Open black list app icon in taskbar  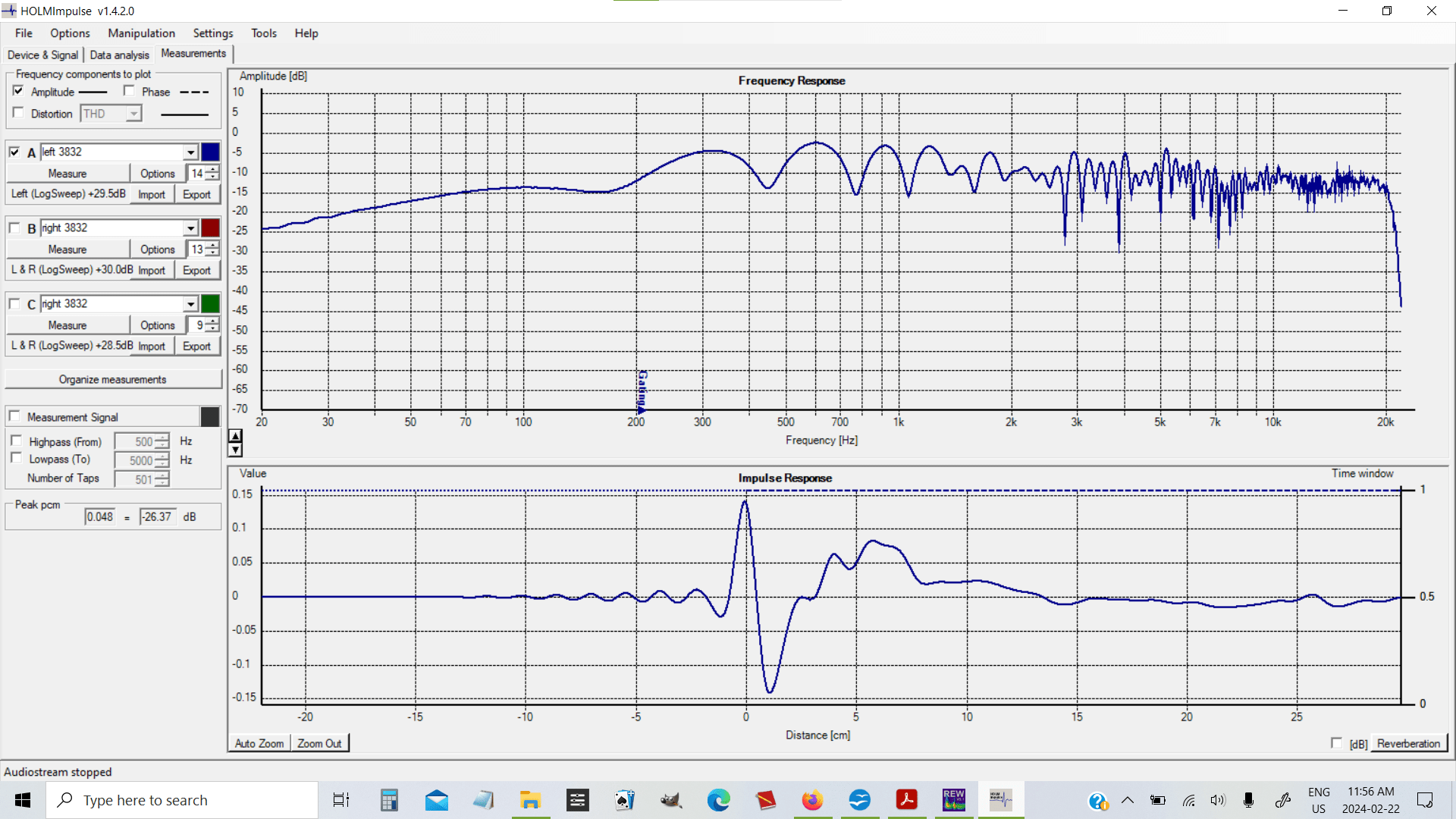[x=577, y=800]
